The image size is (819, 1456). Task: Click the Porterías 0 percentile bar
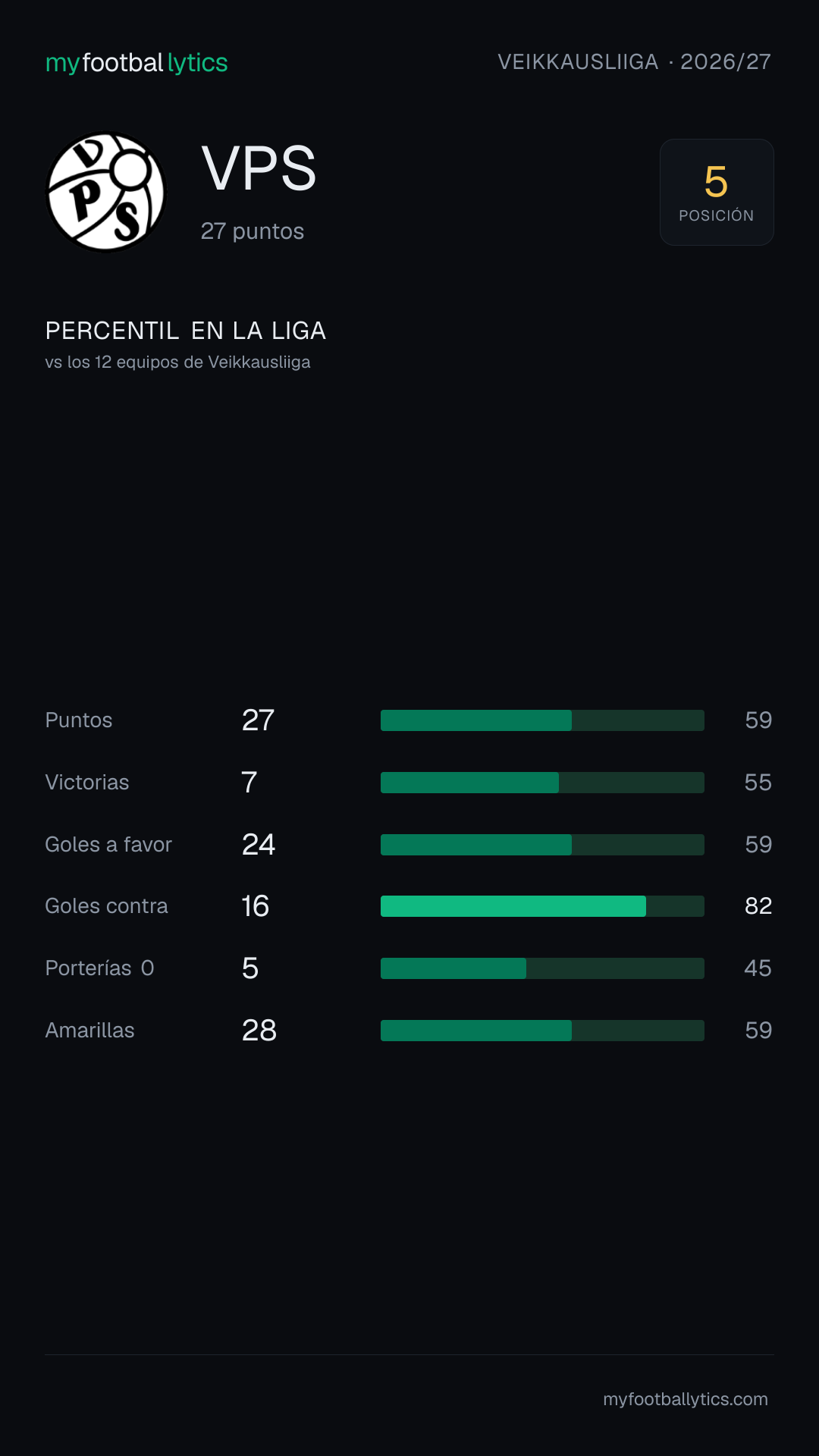pyautogui.click(x=542, y=968)
